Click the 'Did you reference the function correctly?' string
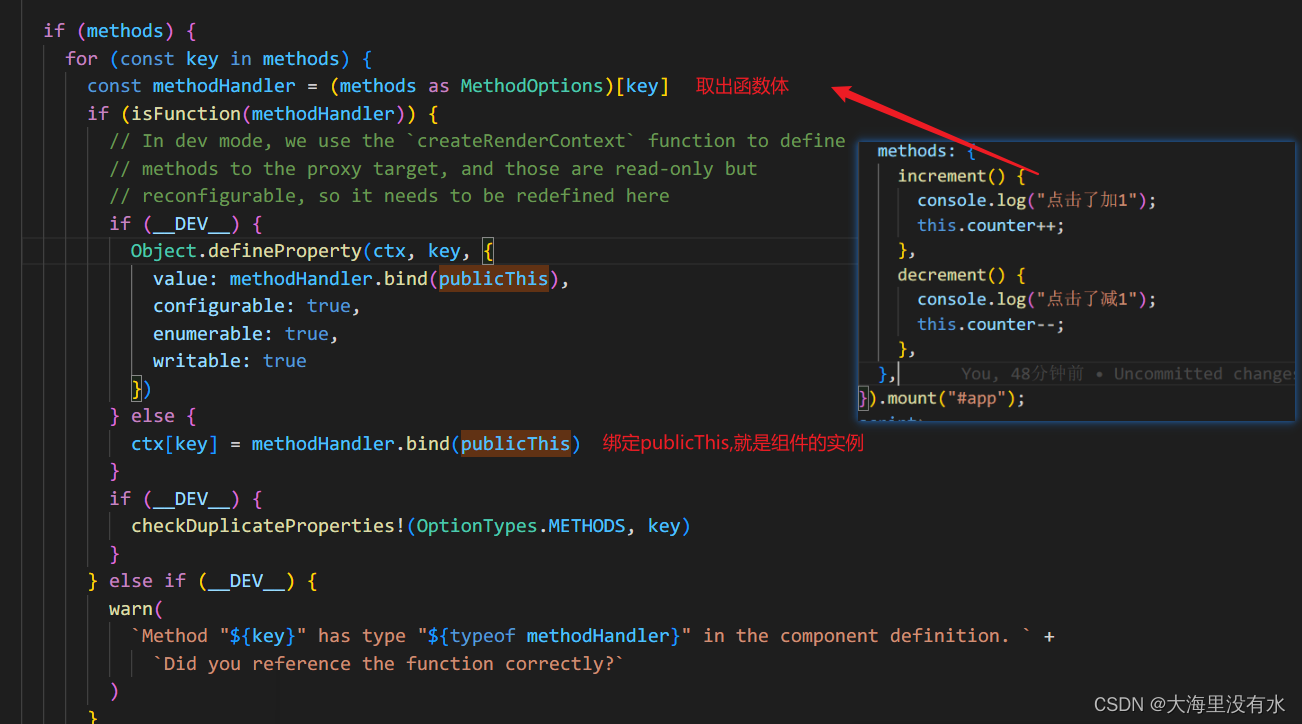This screenshot has width=1302, height=724. click(388, 664)
